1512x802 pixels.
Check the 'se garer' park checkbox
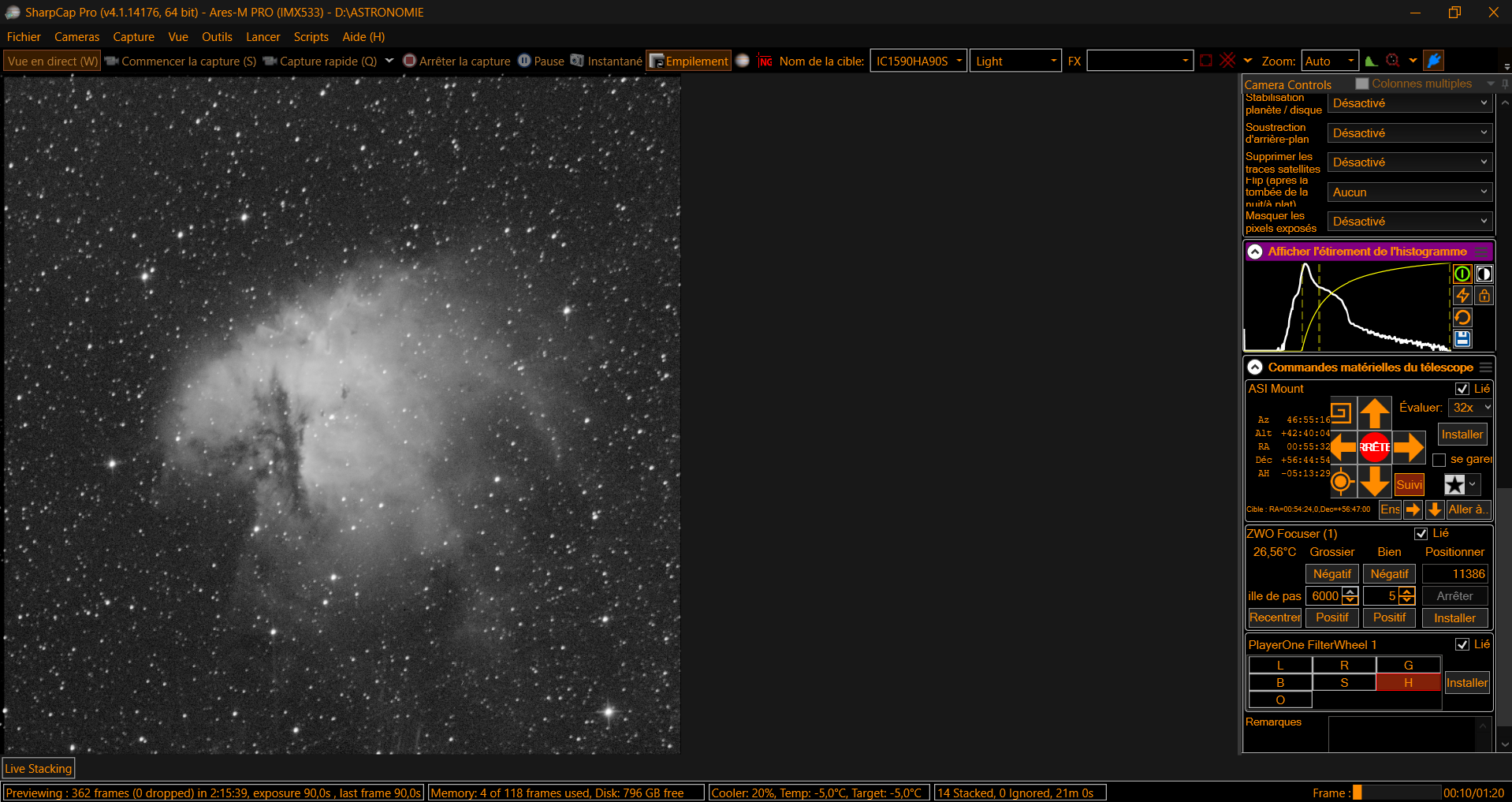coord(1439,460)
